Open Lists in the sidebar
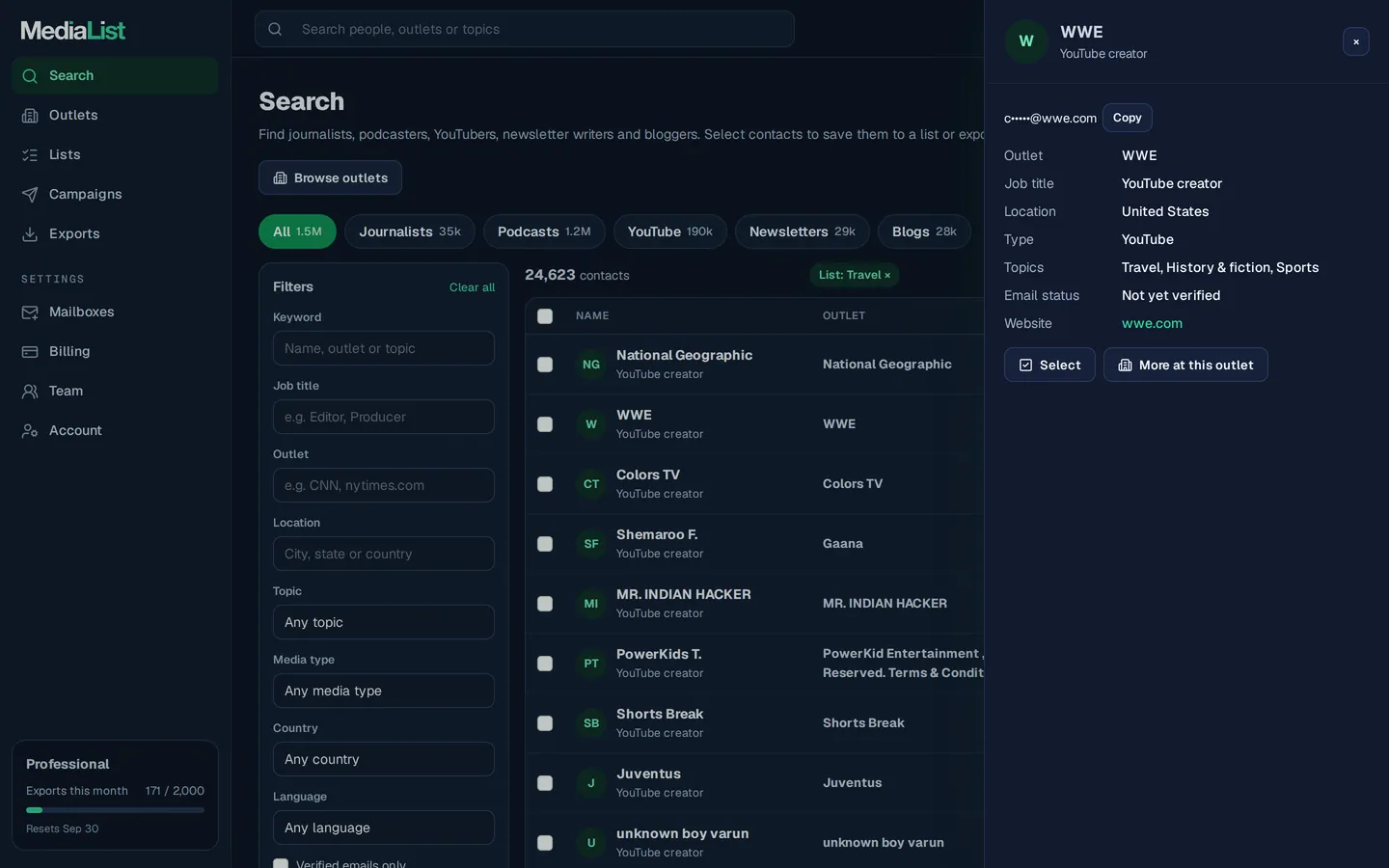The width and height of the screenshot is (1389, 868). pos(115,154)
